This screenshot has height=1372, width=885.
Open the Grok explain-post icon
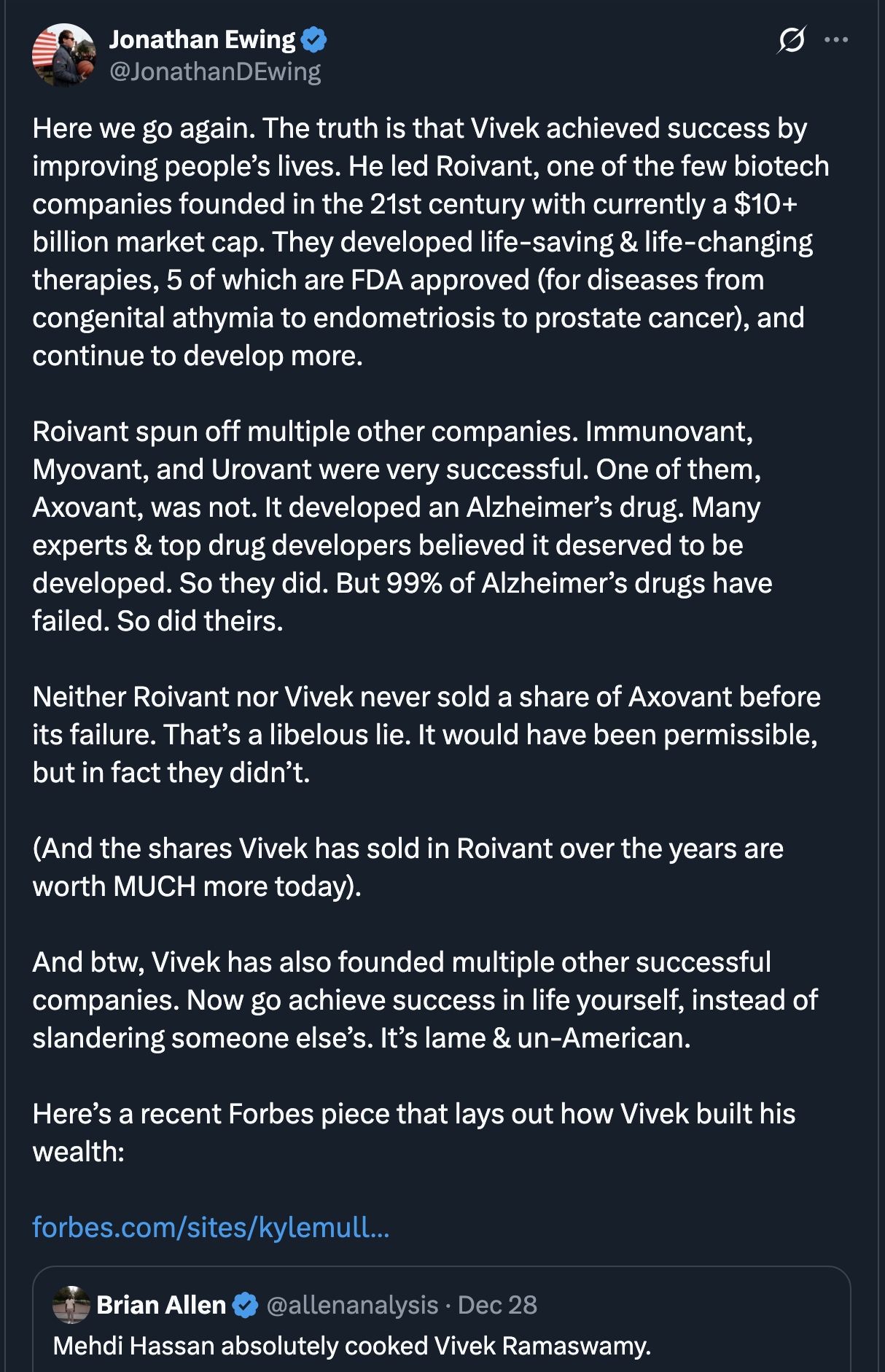[x=791, y=39]
